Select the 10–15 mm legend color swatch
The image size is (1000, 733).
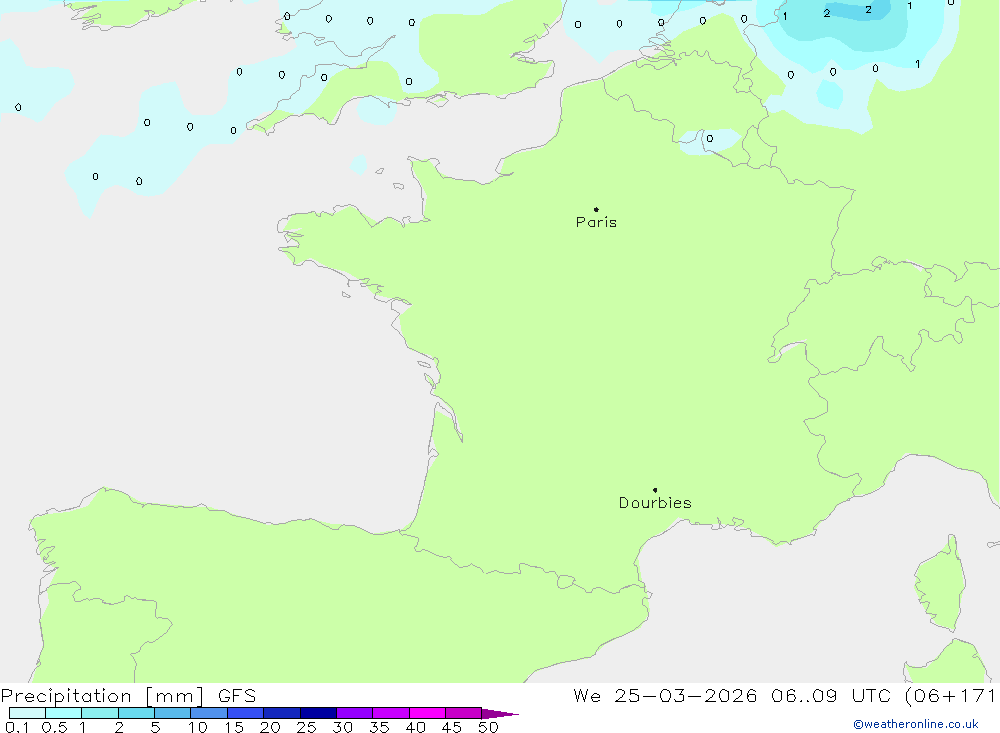tap(209, 713)
